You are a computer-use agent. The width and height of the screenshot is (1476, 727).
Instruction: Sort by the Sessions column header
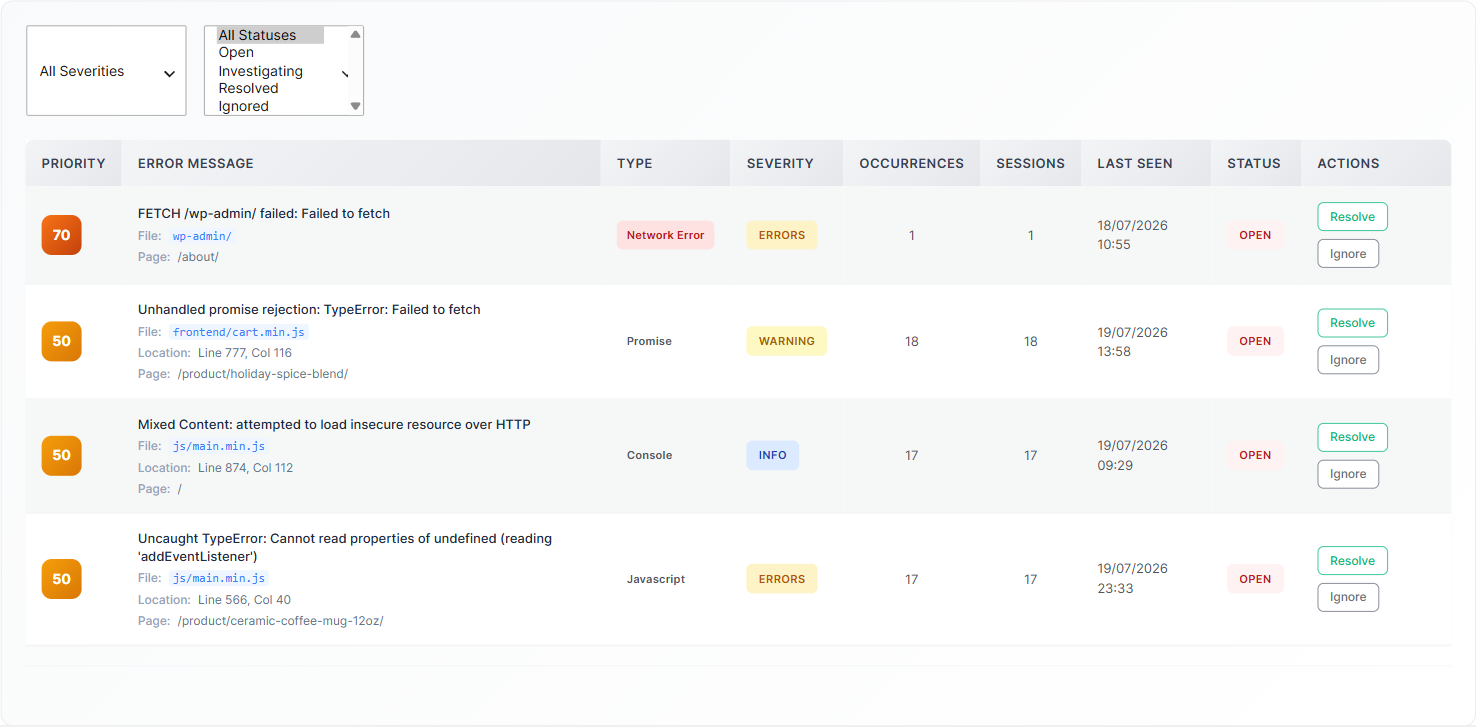1031,163
